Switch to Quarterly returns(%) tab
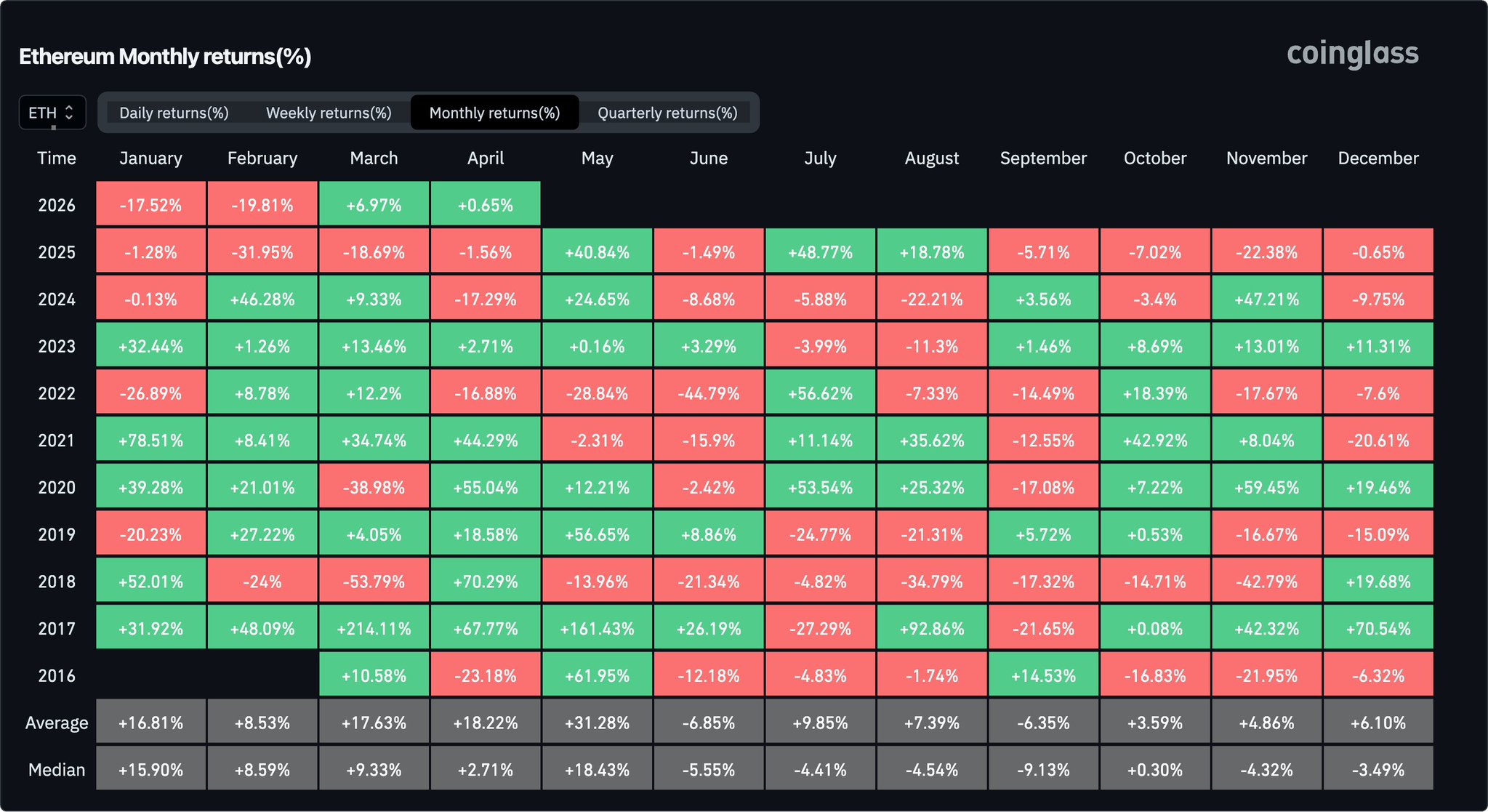The width and height of the screenshot is (1488, 812). tap(667, 113)
